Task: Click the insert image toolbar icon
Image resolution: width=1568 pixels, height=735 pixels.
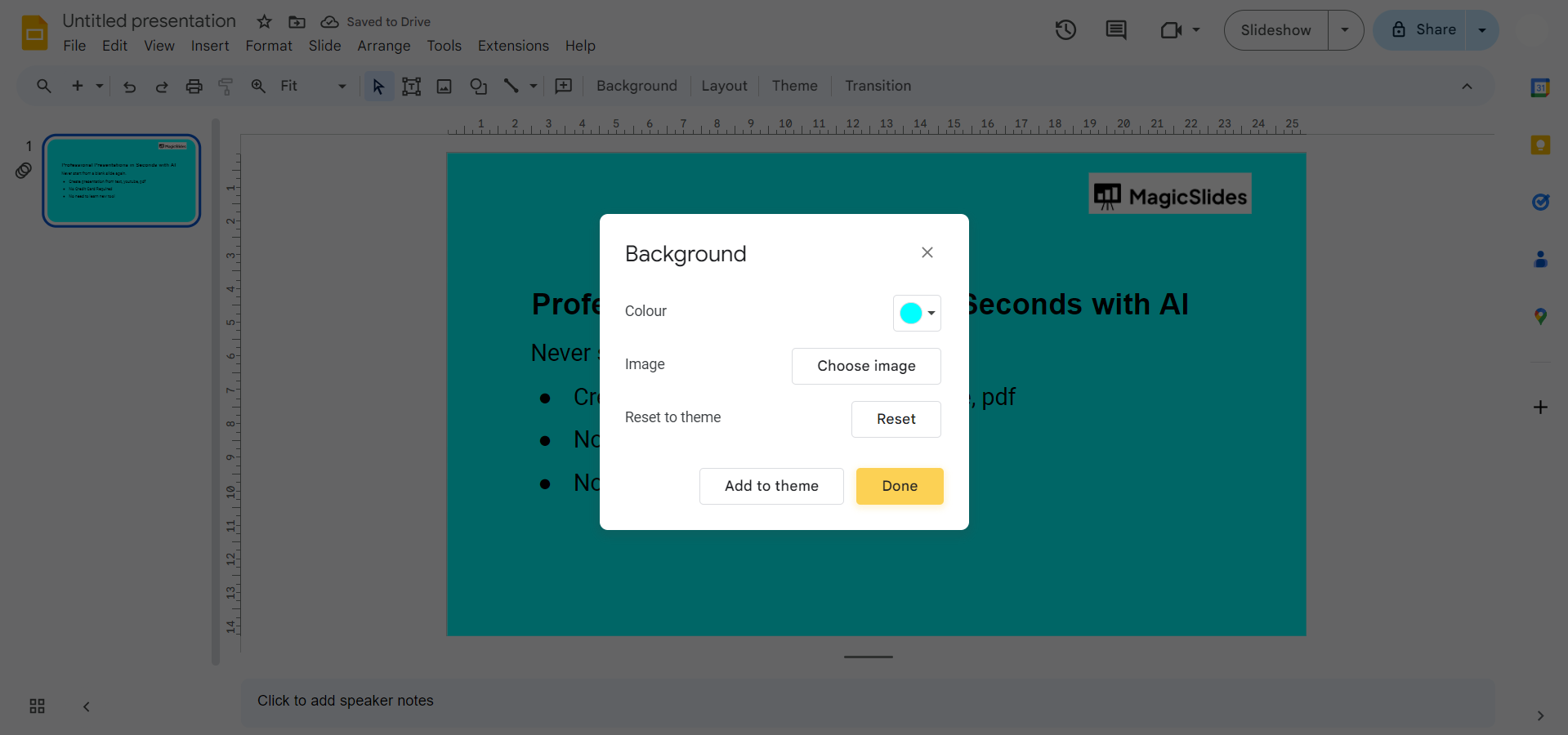Action: coord(444,87)
